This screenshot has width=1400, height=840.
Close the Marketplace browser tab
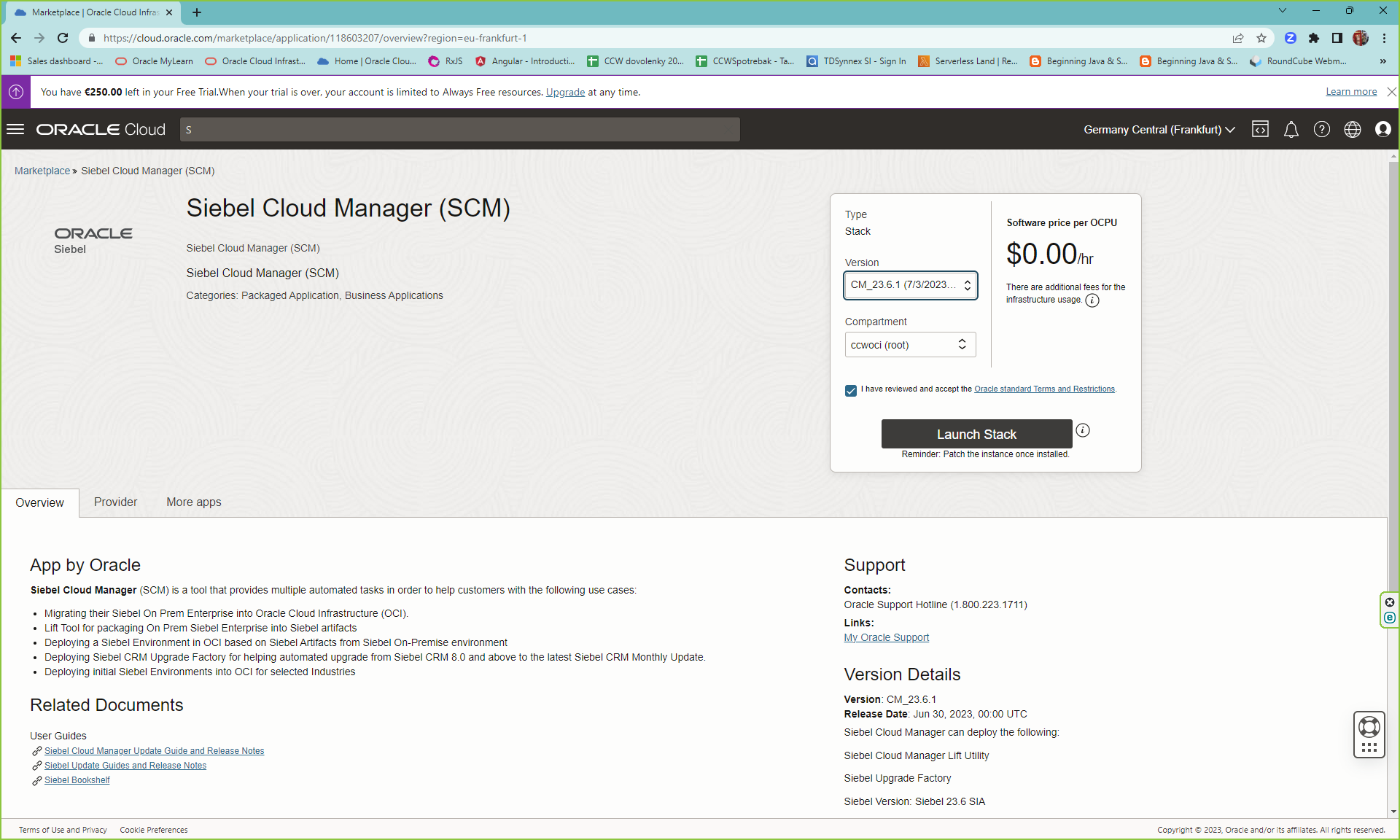(169, 12)
